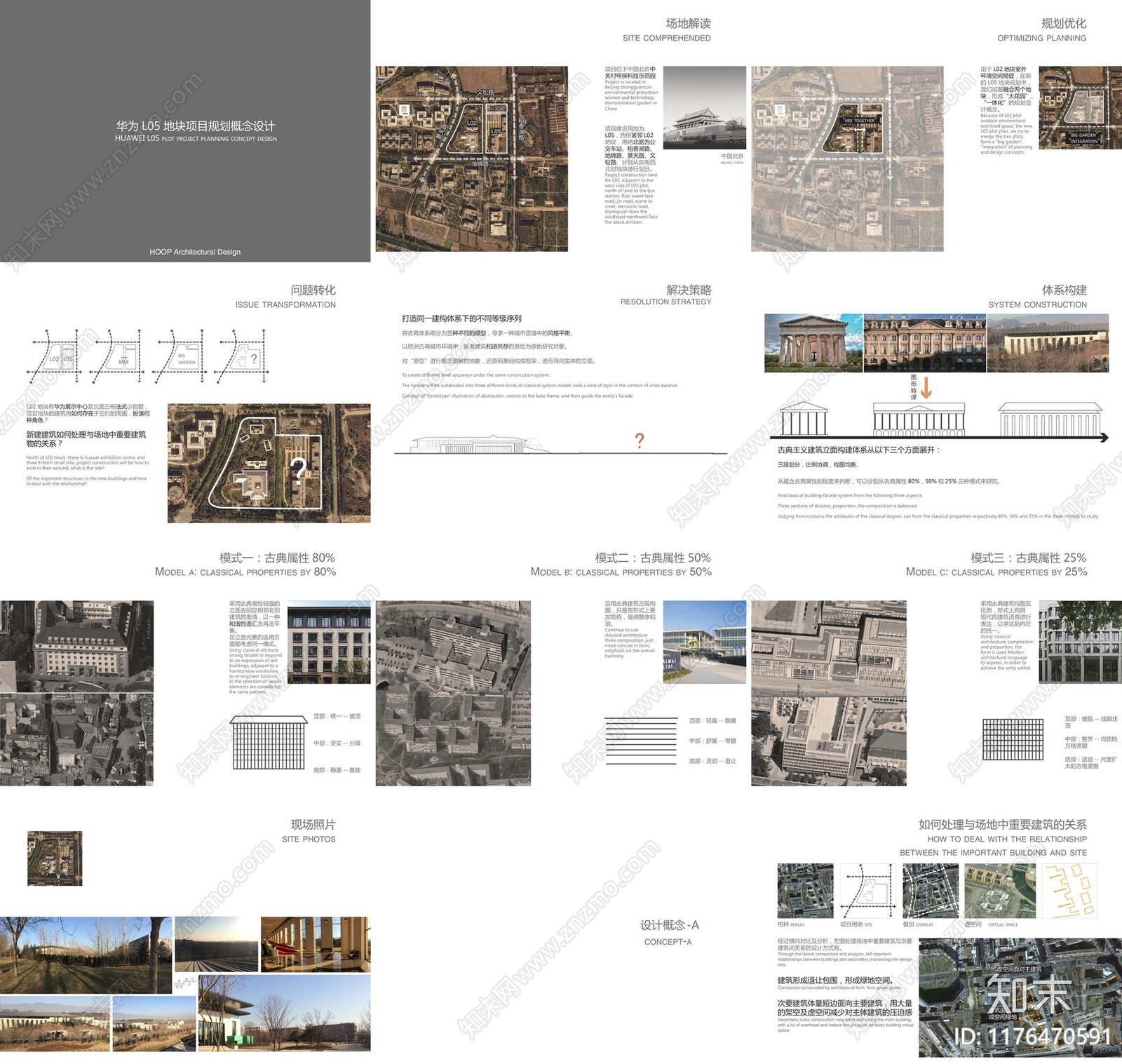This screenshot has height=1064, width=1122.
Task: Click the line '古典主义建筑立面构建体系从以下三个方面展开'
Action: coord(858,450)
